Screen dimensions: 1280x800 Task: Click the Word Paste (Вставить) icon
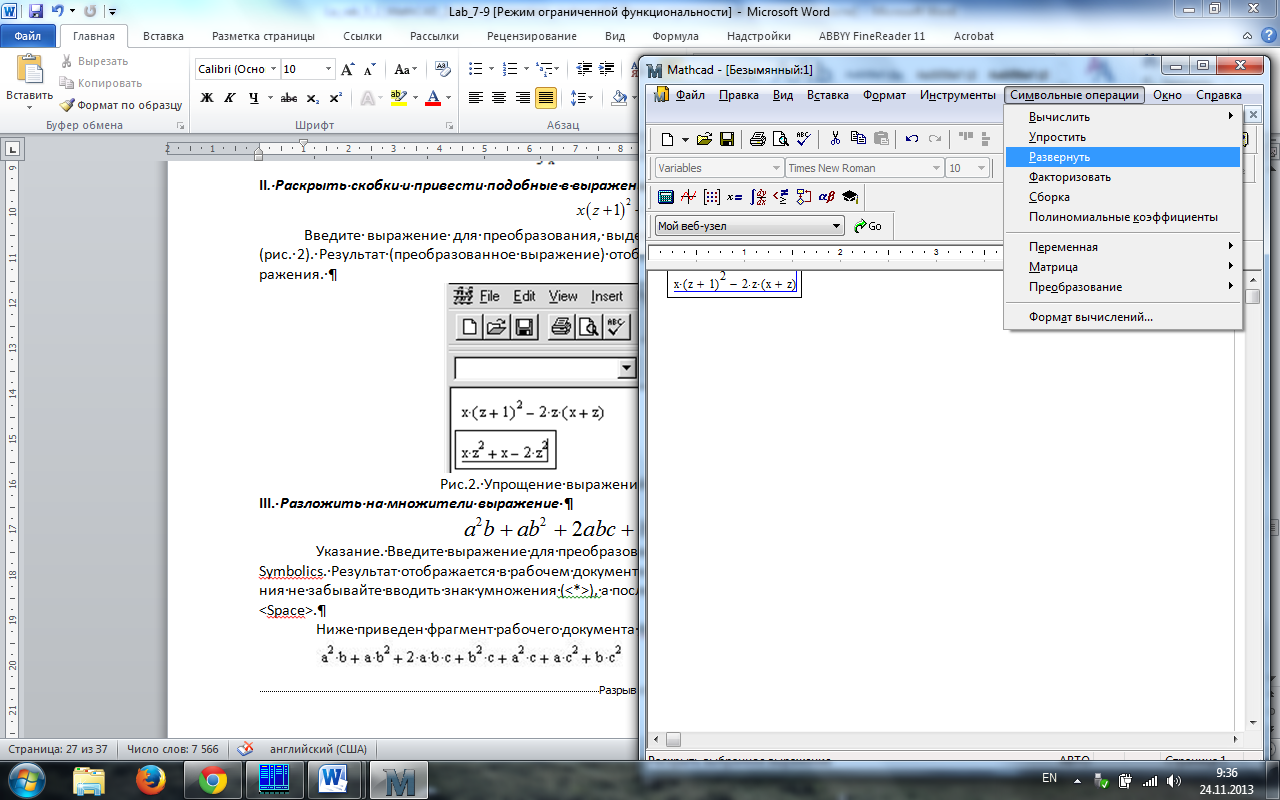click(x=30, y=69)
